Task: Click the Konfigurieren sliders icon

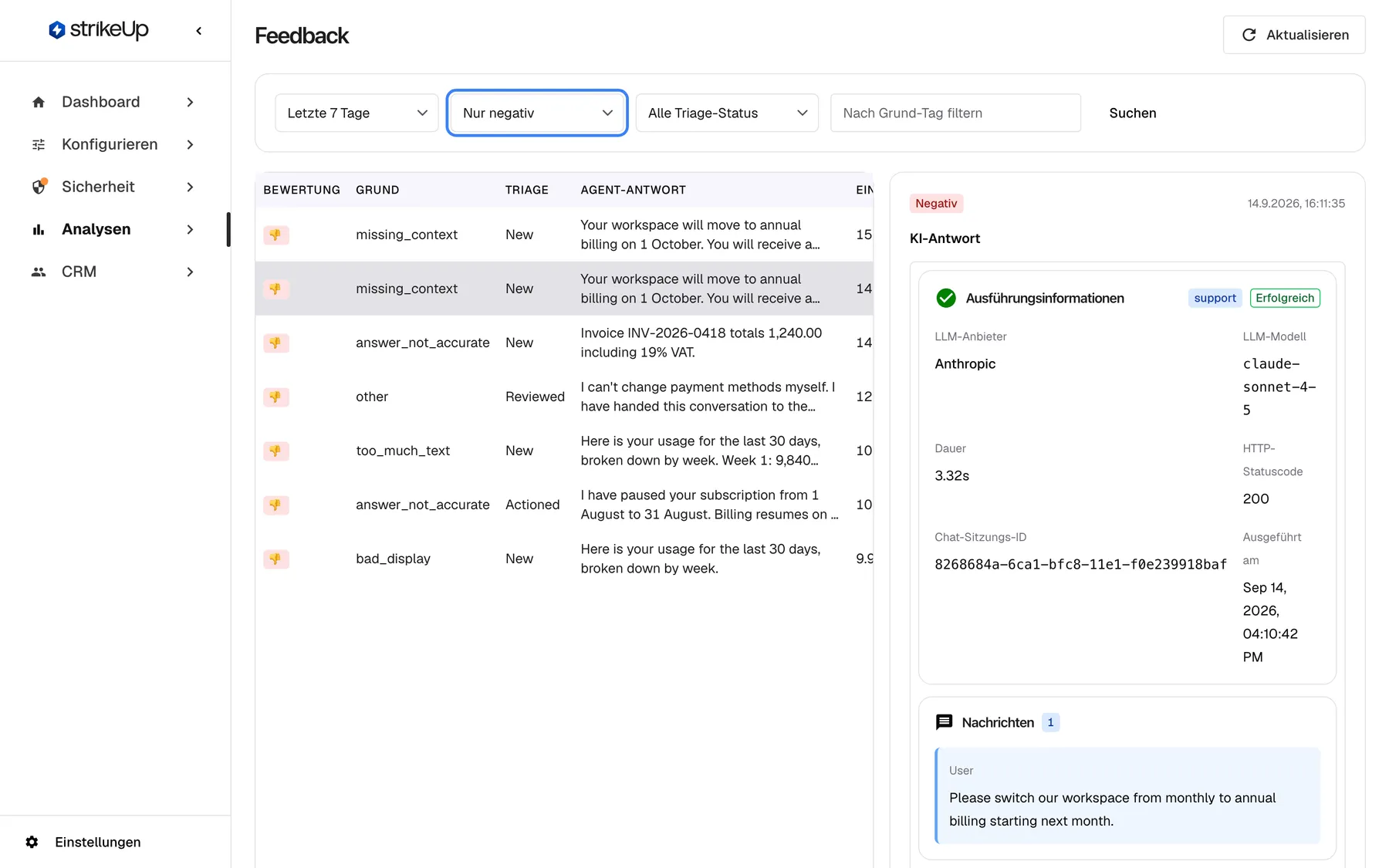Action: pyautogui.click(x=39, y=144)
